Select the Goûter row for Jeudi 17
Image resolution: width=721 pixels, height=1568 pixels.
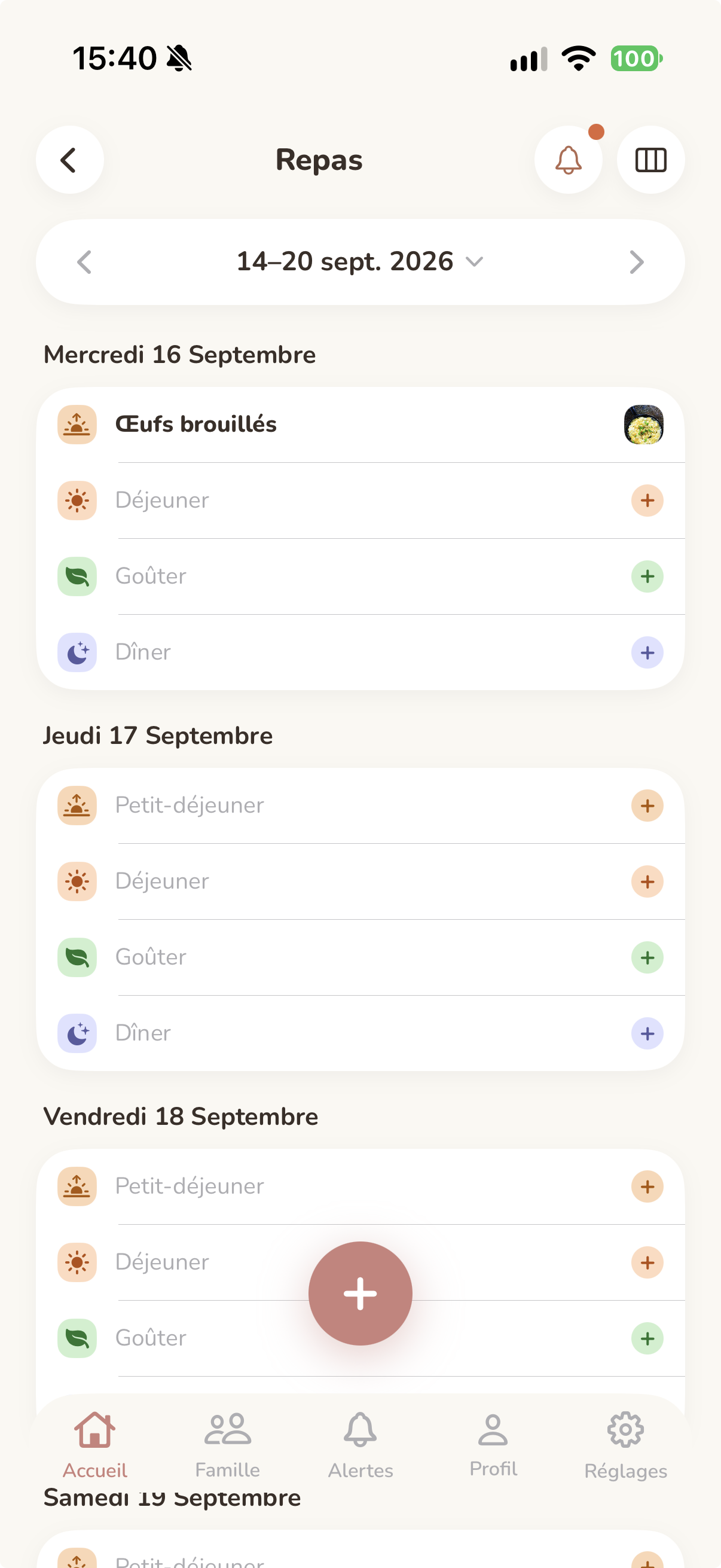tap(360, 957)
